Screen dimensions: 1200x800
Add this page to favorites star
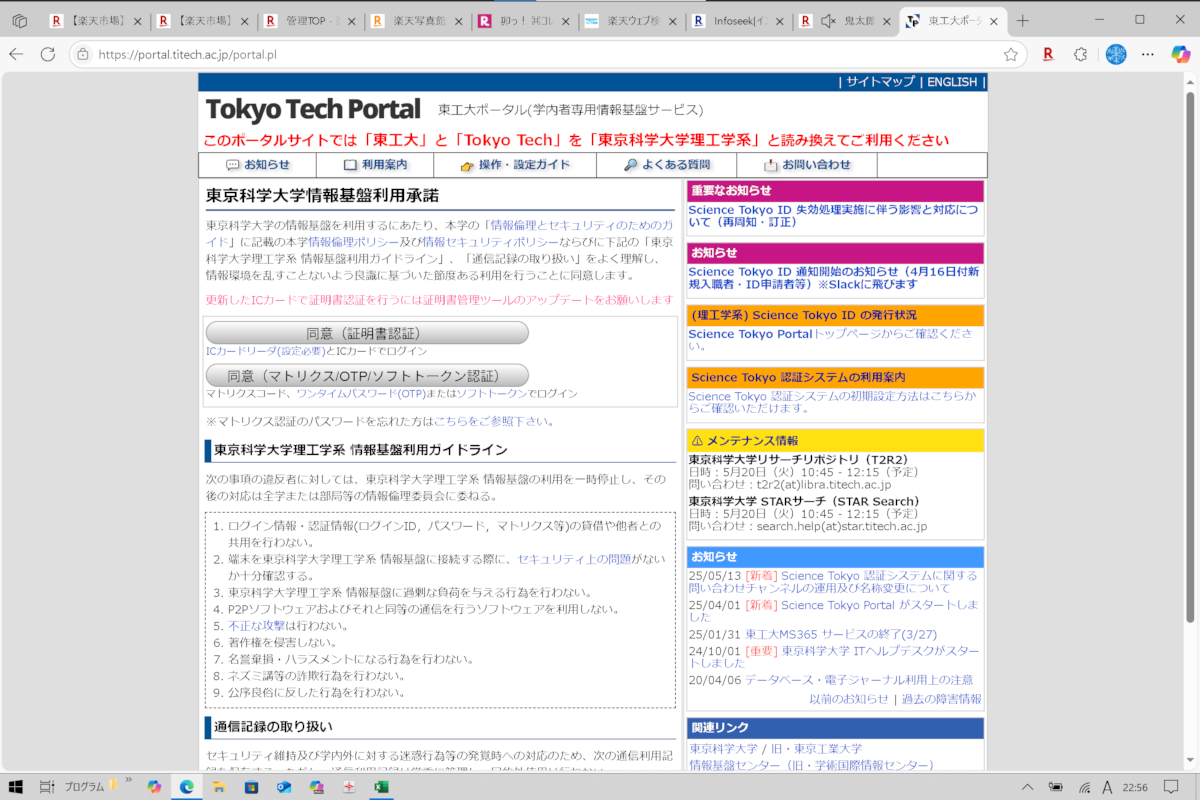click(x=1011, y=54)
